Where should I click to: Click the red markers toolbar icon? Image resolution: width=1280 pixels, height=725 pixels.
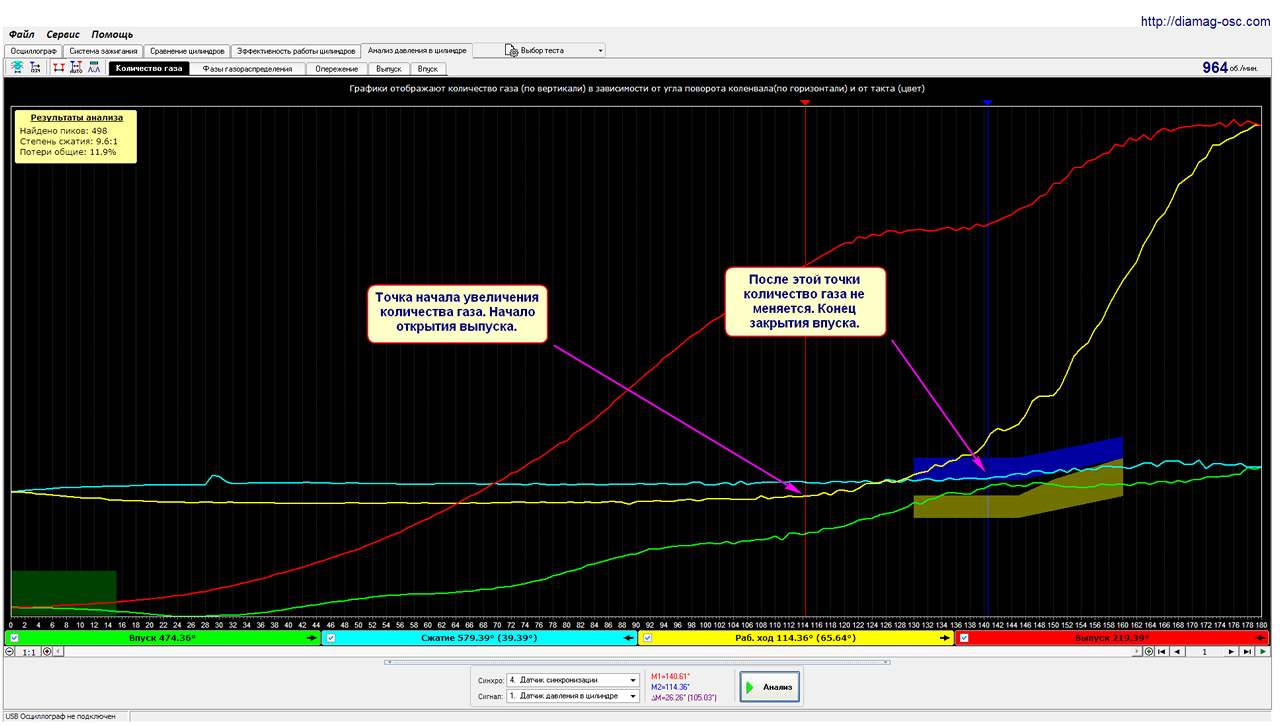58,68
